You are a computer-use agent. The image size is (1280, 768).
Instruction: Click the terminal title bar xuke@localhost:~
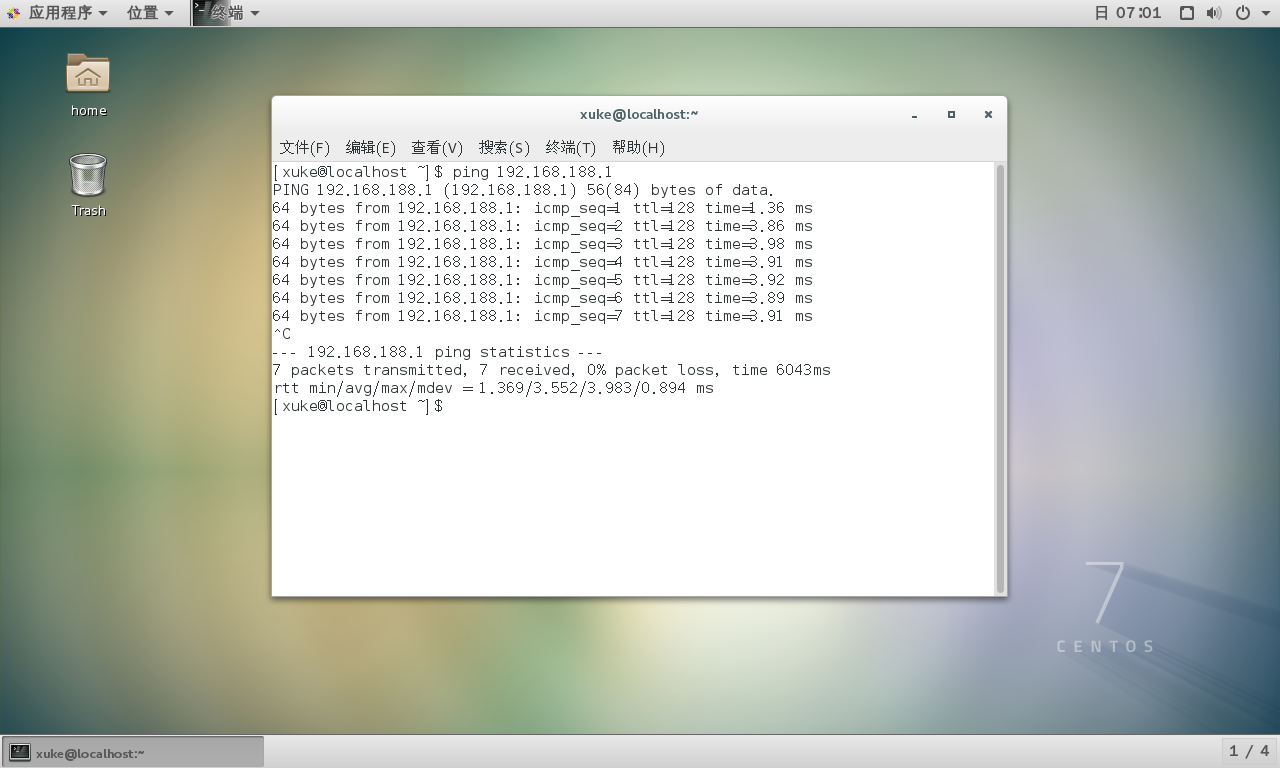click(x=639, y=114)
